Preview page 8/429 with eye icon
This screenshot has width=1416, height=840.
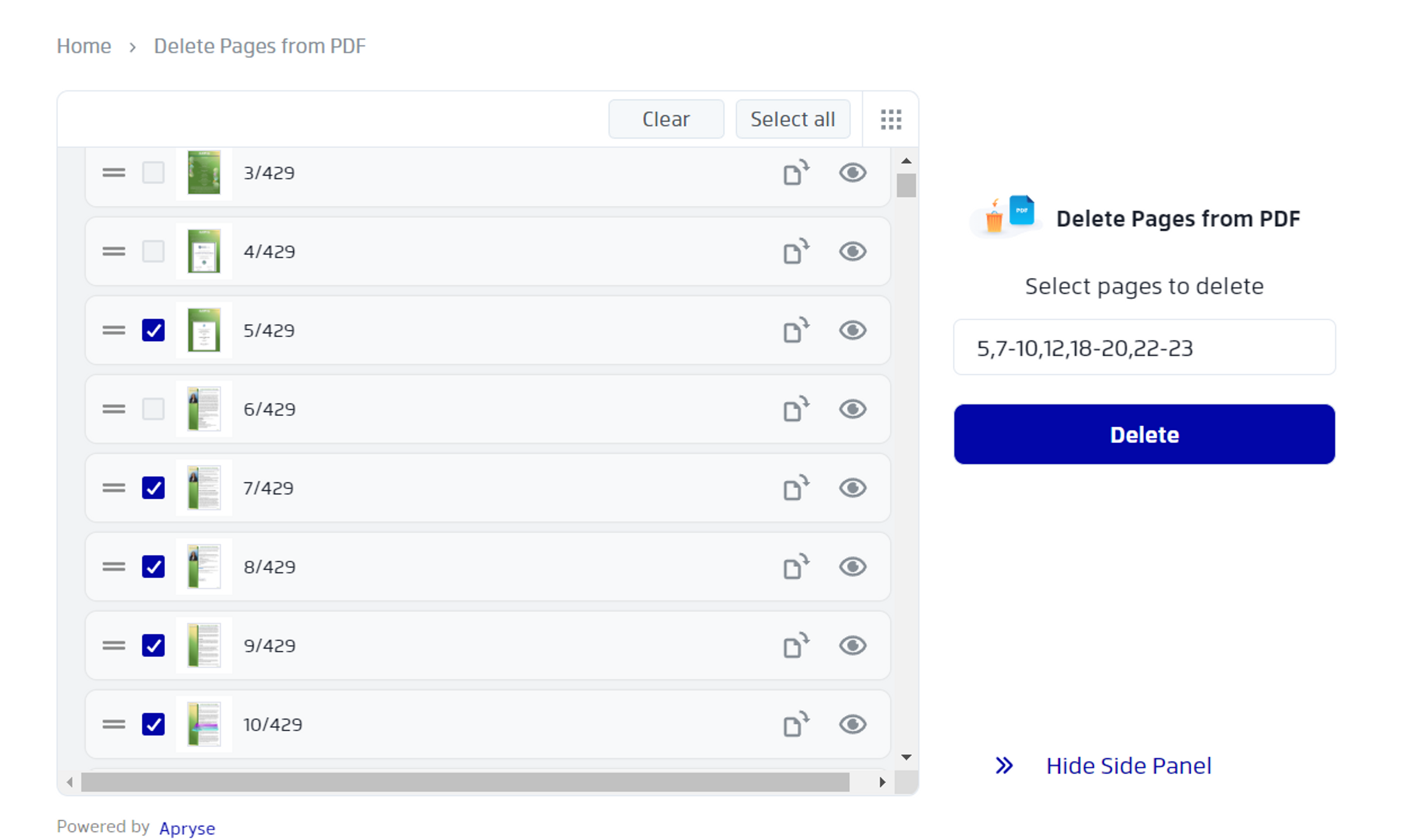(852, 567)
